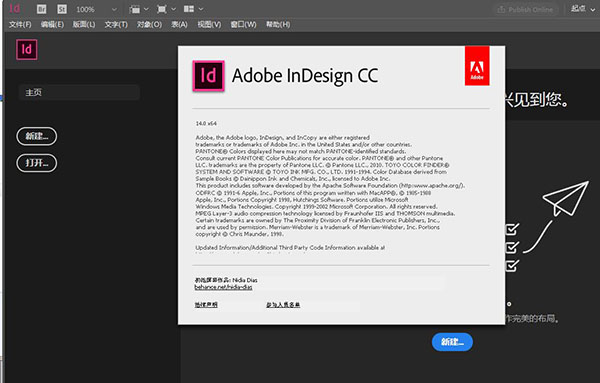Screen dimensions: 600x383
Task: Open the 参与人员名单 credits link
Action: [283, 305]
